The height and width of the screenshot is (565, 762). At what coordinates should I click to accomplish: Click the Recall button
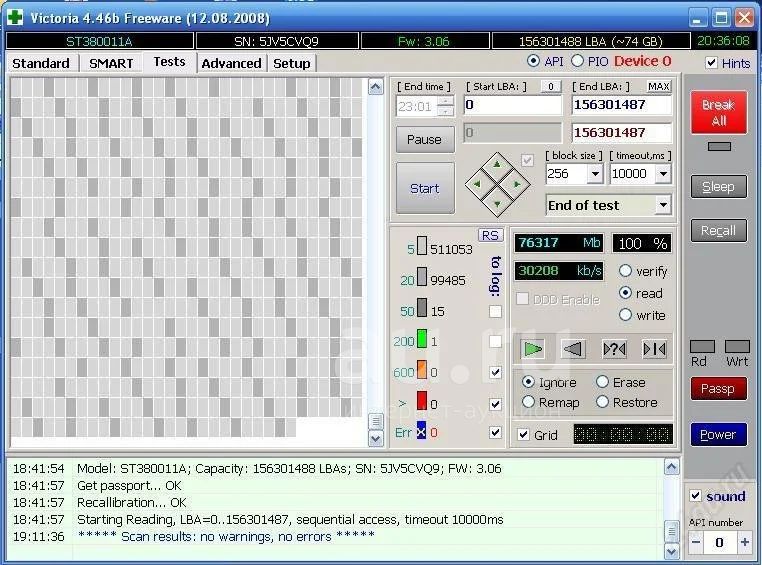(x=719, y=230)
